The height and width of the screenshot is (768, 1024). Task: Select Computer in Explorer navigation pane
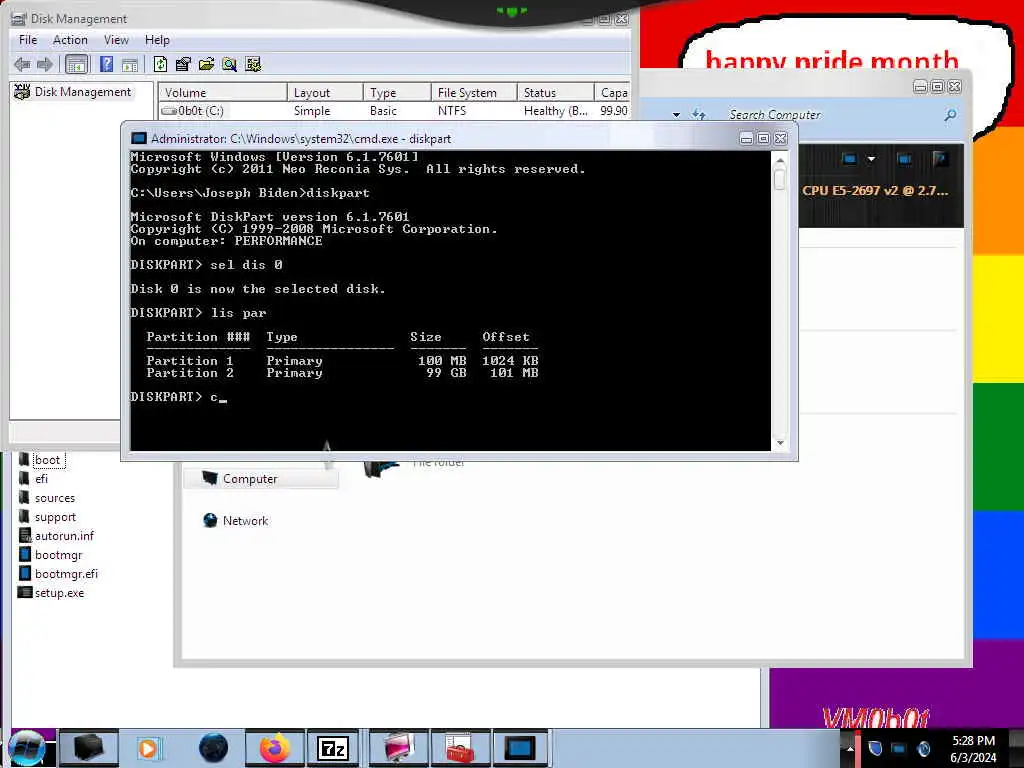[x=261, y=479]
